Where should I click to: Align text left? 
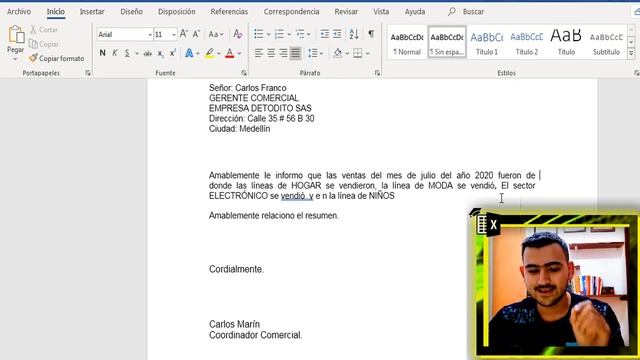pos(258,53)
